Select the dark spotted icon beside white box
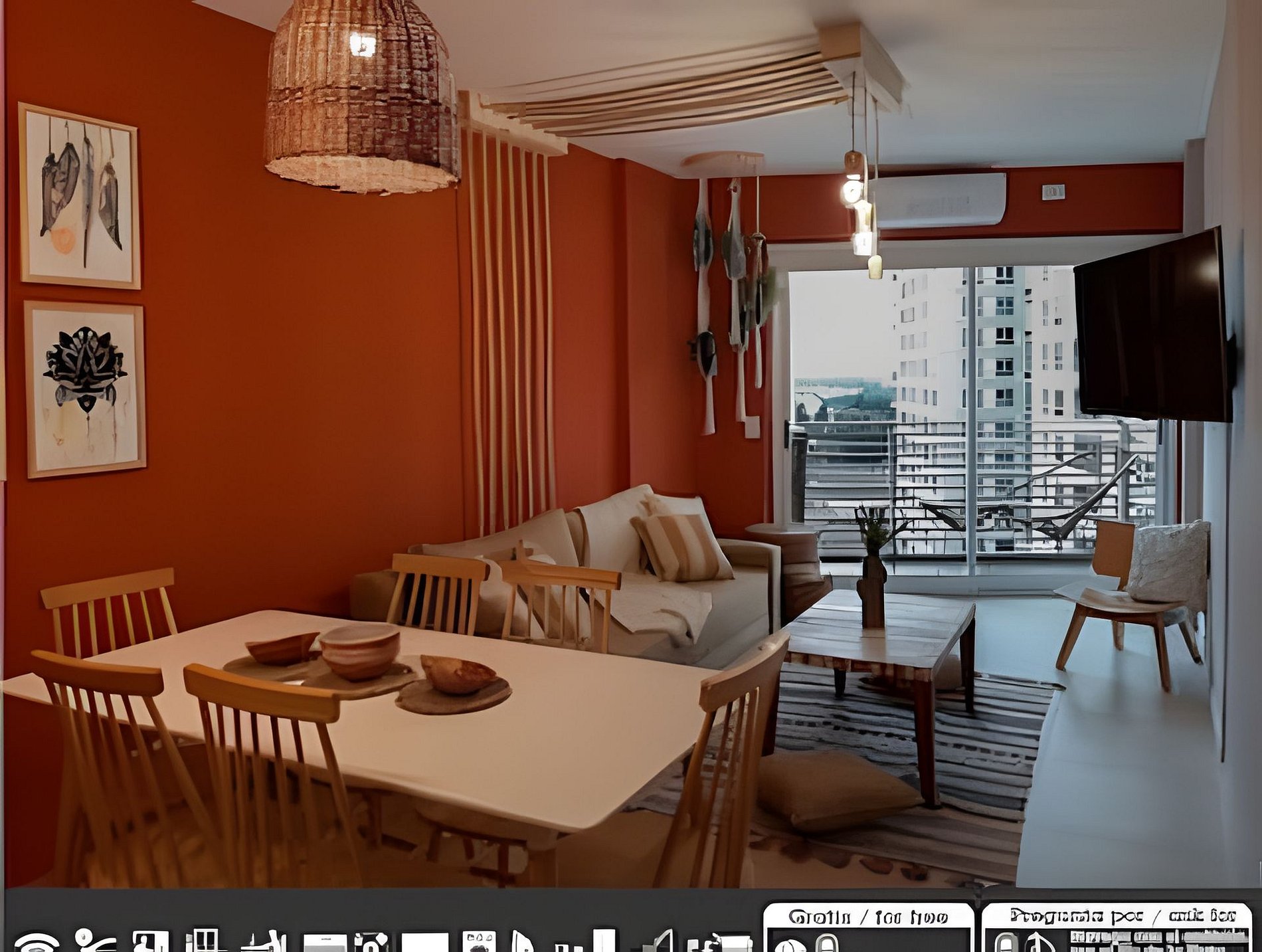1262x952 pixels. 371,942
